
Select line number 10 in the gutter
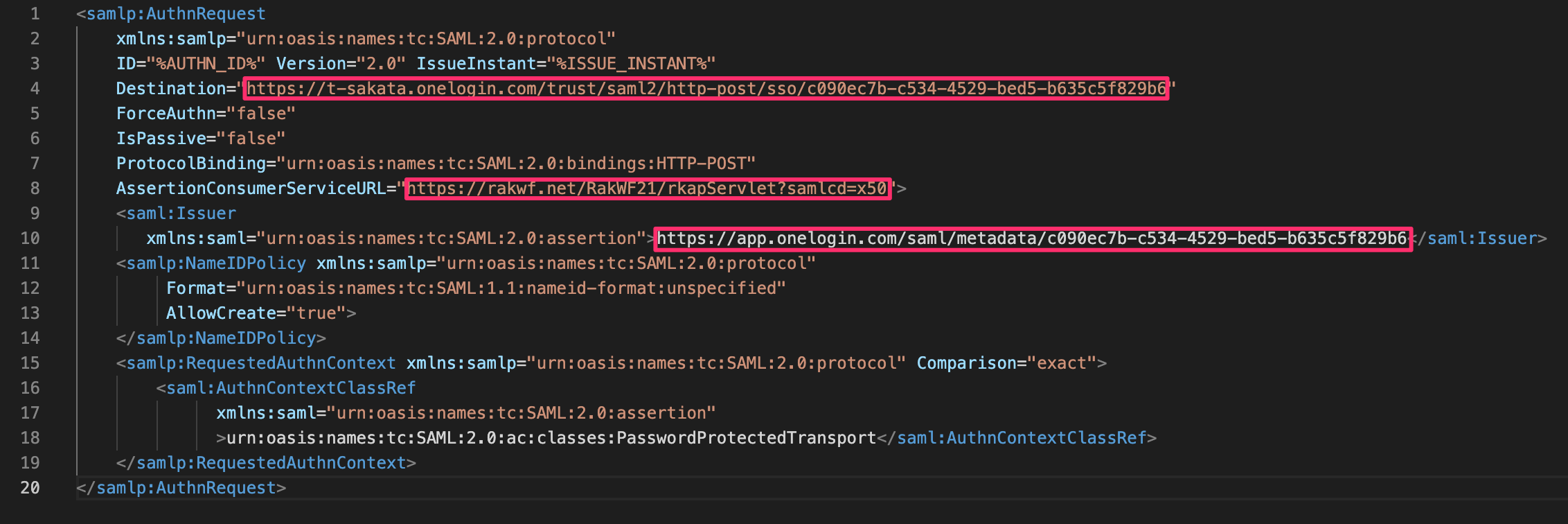[x=30, y=238]
